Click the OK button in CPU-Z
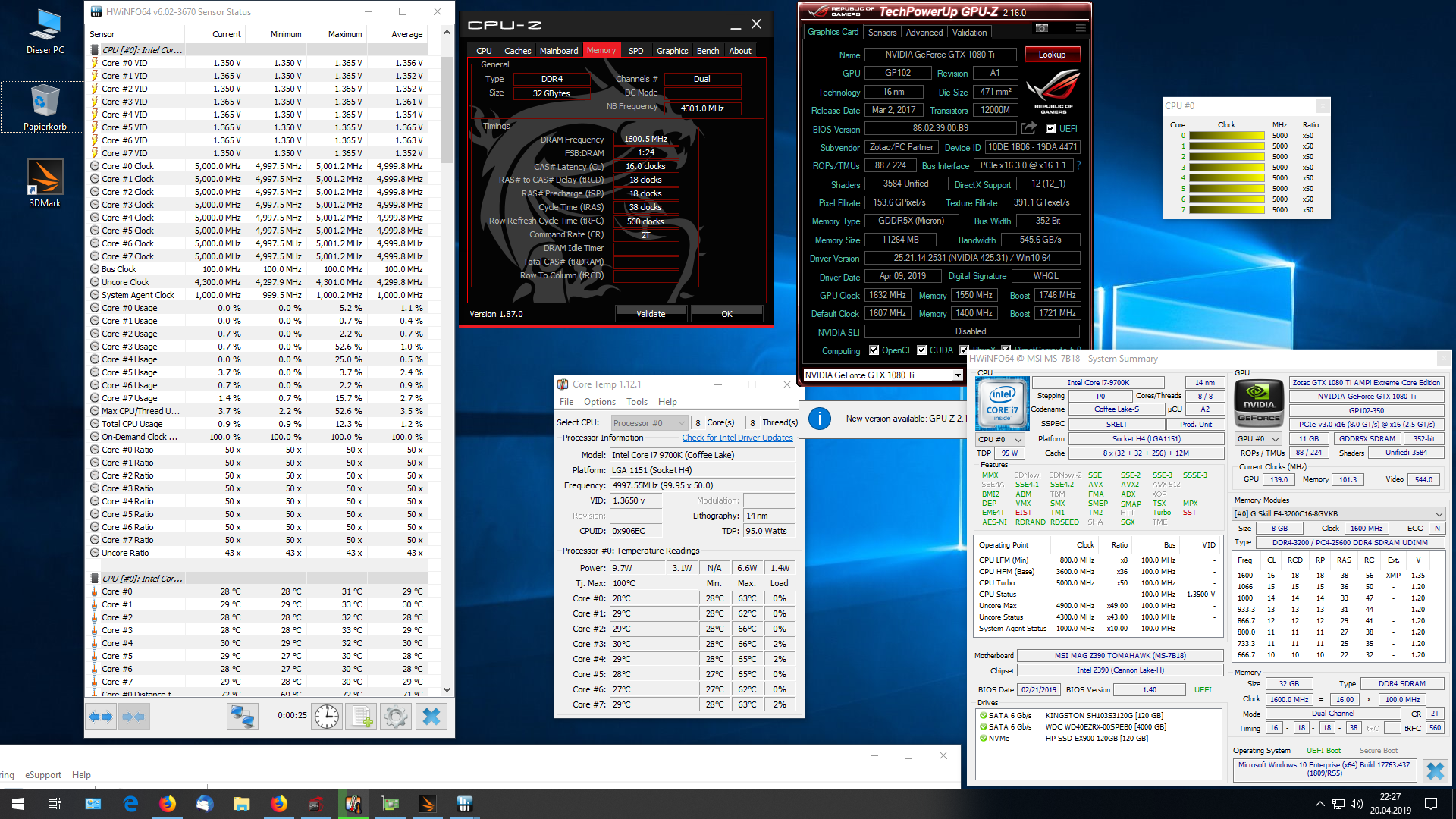This screenshot has width=1456, height=819. point(726,314)
